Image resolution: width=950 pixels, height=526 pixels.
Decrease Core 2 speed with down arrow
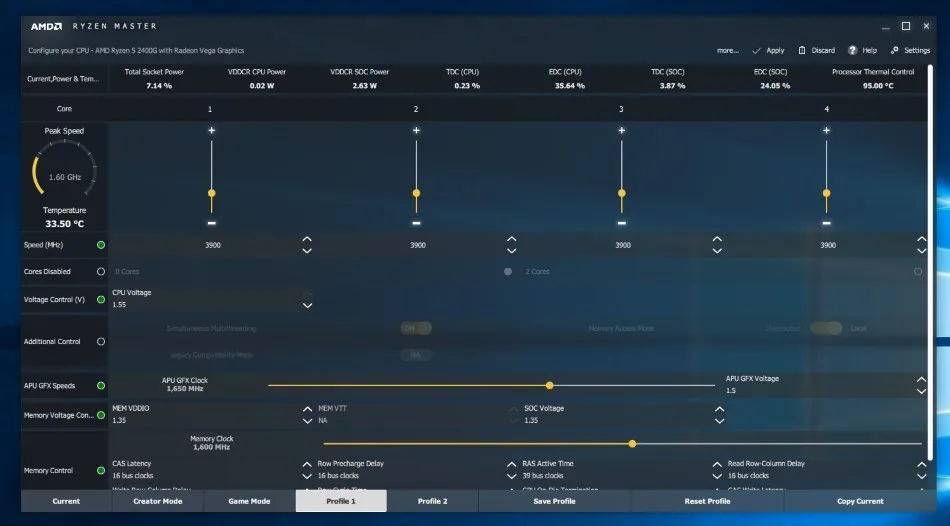coord(512,250)
